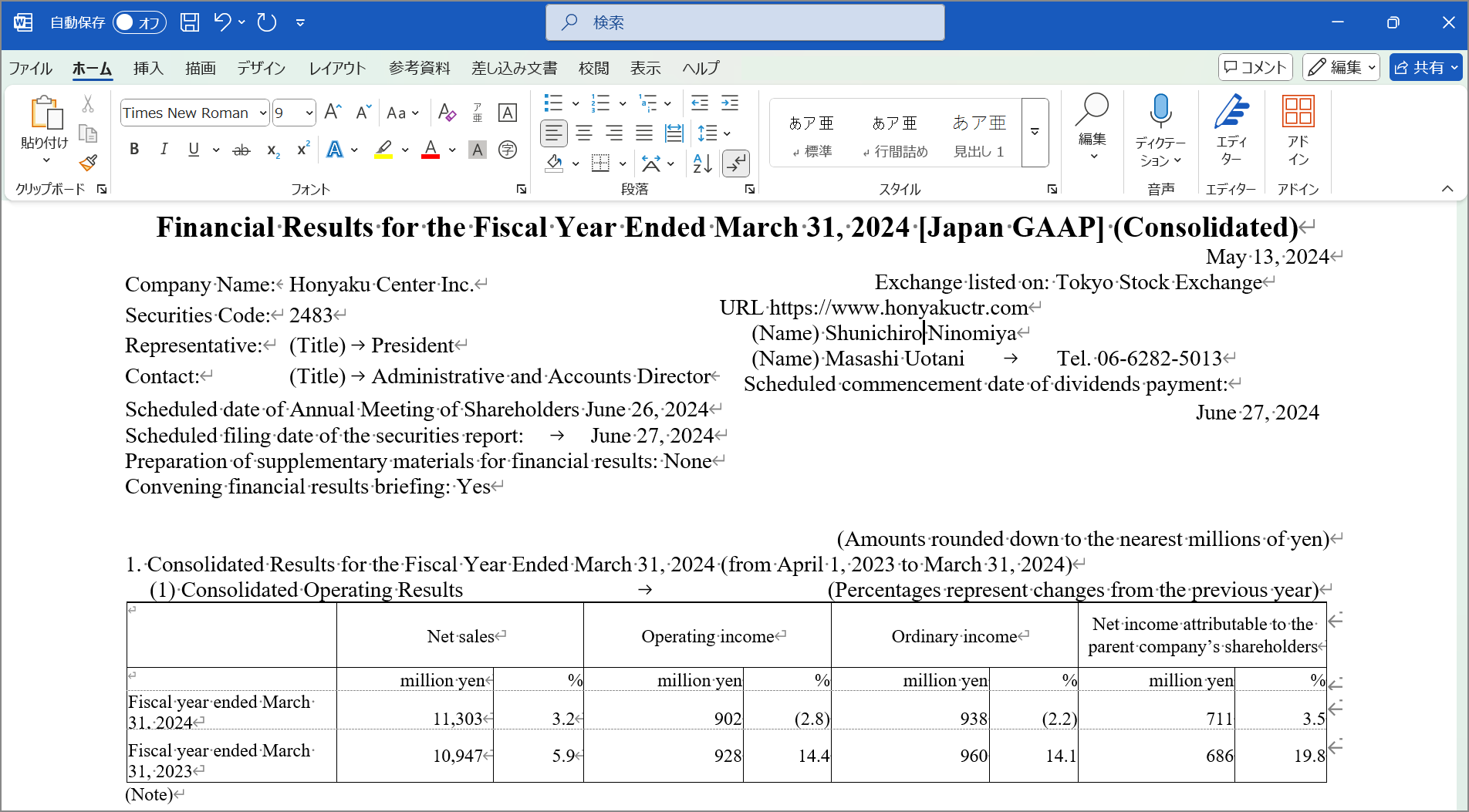
Task: Apply paragraph shading fill color
Action: 554,163
